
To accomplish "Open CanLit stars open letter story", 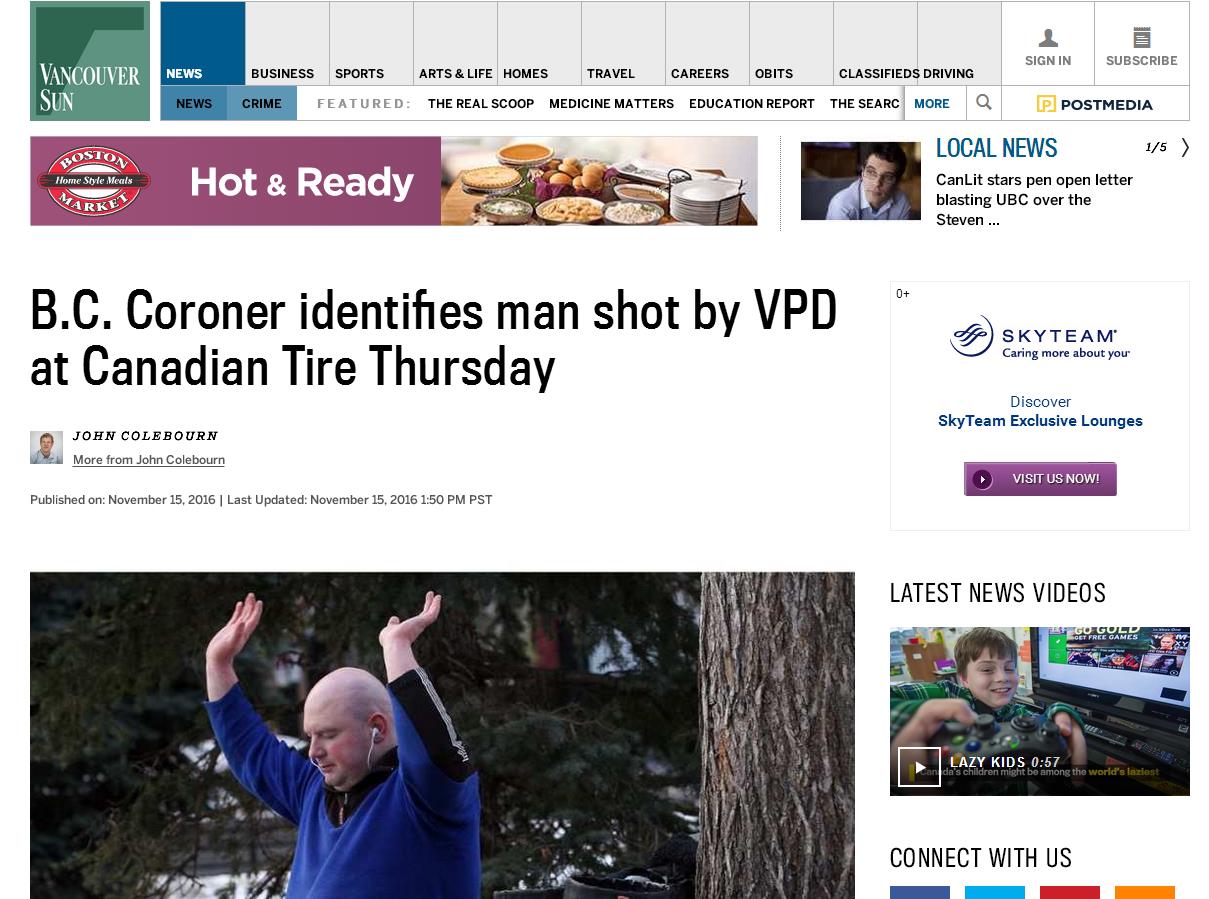I will [1034, 200].
